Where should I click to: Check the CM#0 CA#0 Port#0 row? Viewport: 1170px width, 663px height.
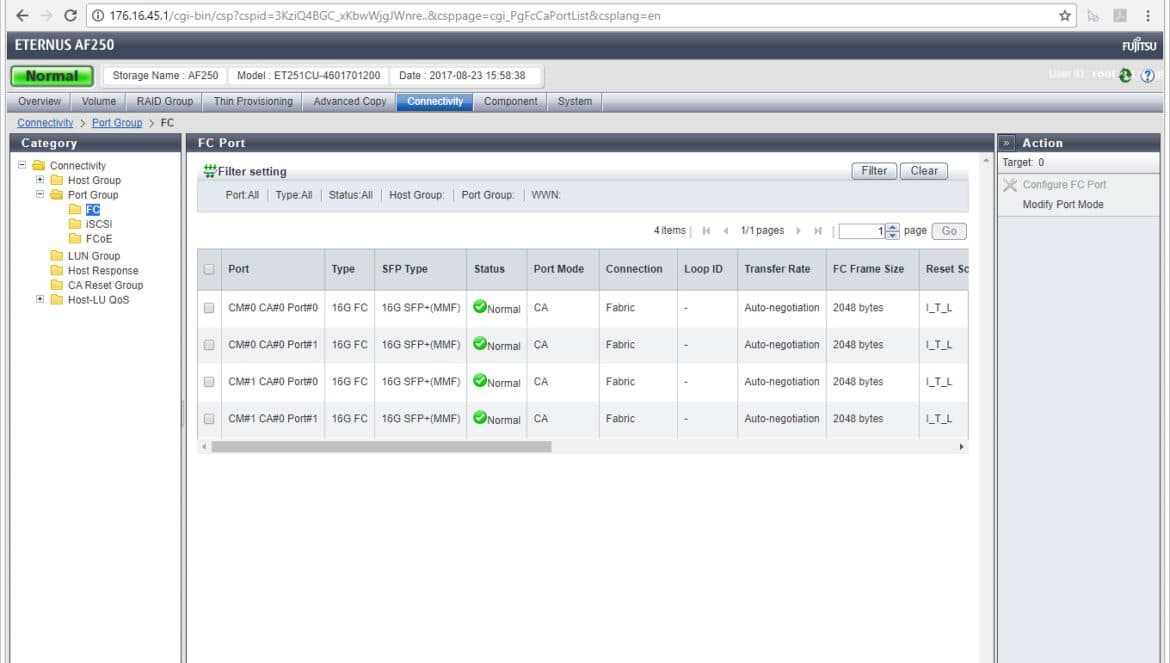tap(209, 308)
